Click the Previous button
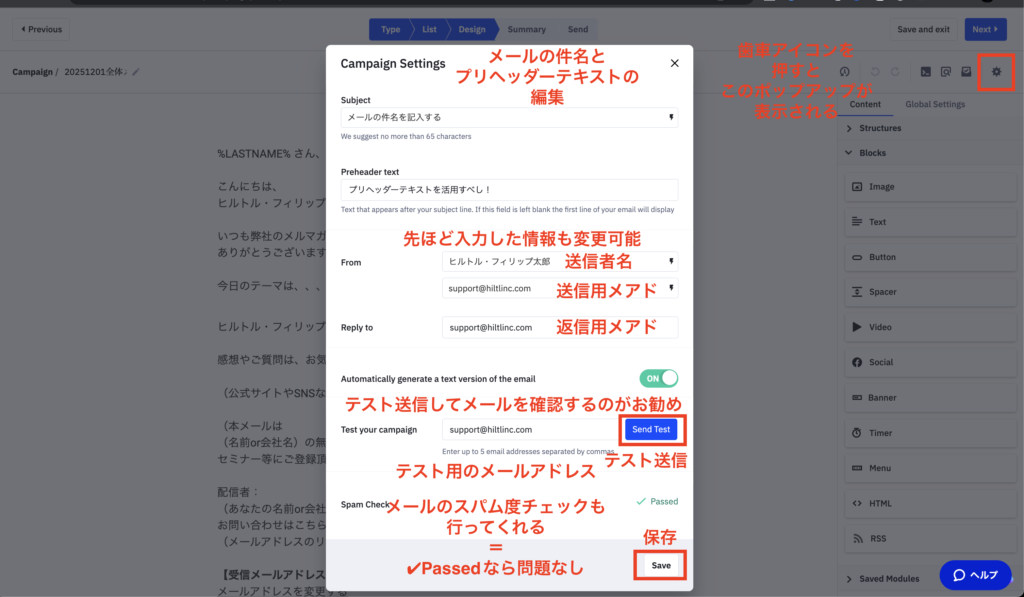The height and width of the screenshot is (597, 1024). tap(41, 29)
